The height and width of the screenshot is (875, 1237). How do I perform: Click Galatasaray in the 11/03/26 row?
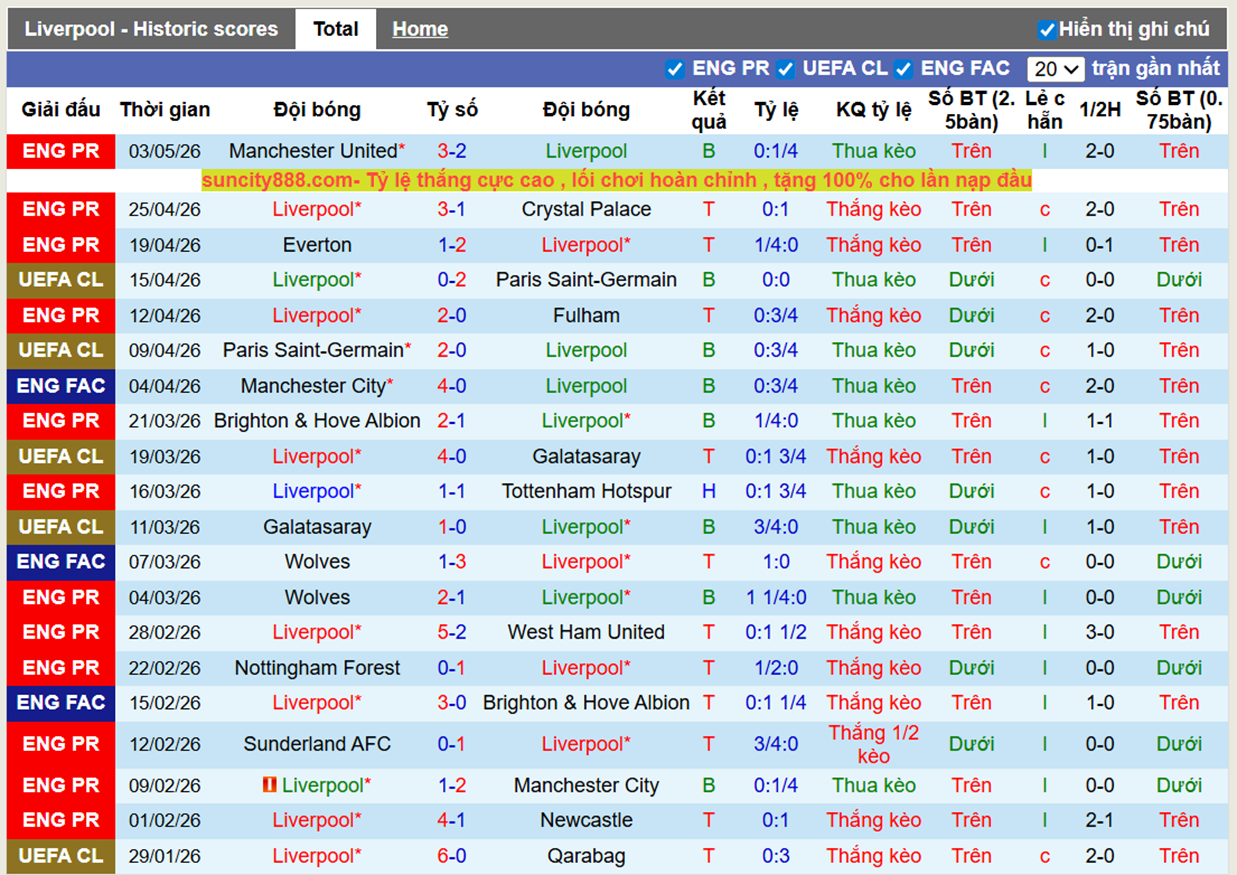[x=317, y=527]
